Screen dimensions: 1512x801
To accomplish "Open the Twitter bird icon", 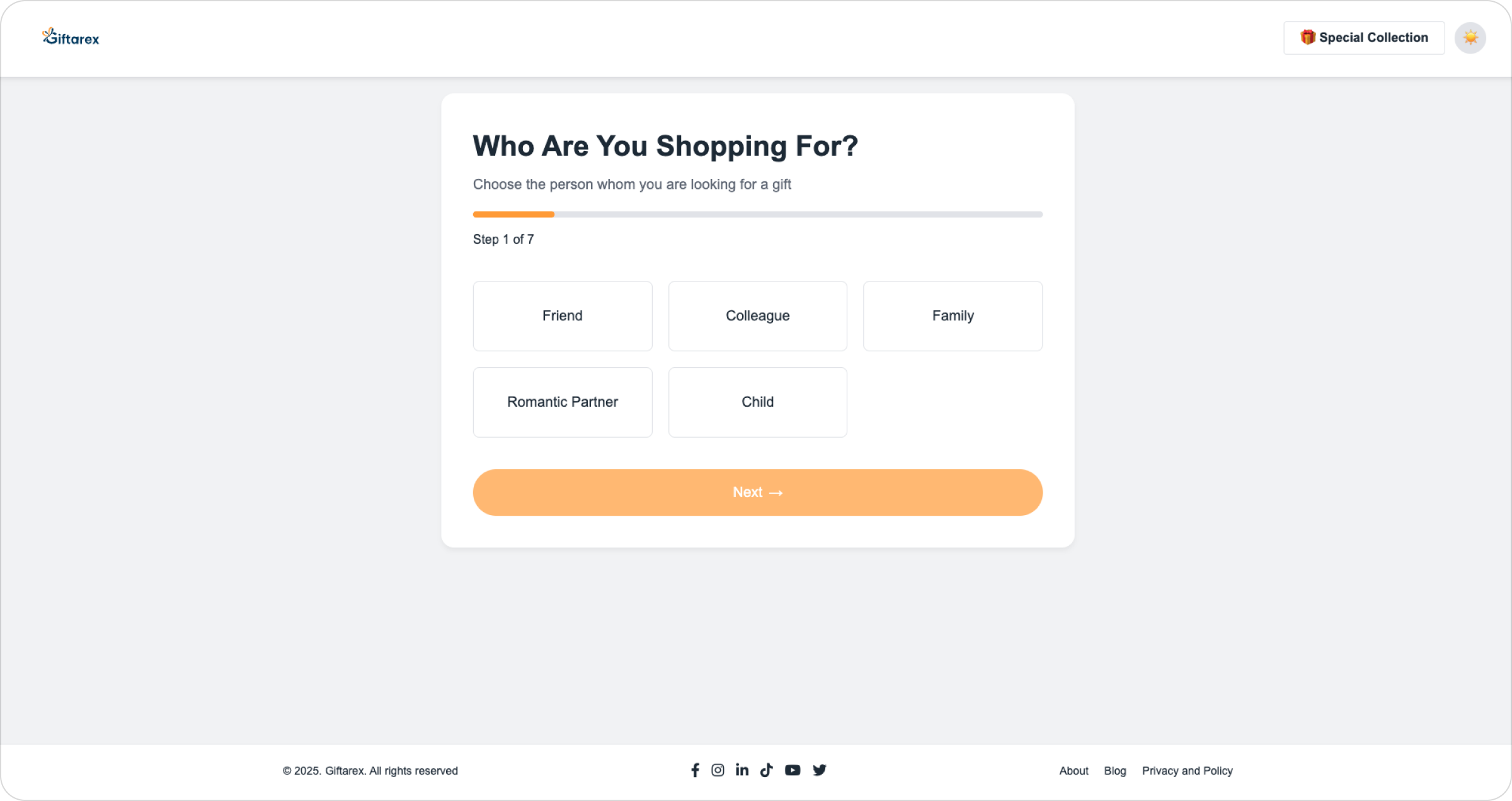I will [x=820, y=770].
